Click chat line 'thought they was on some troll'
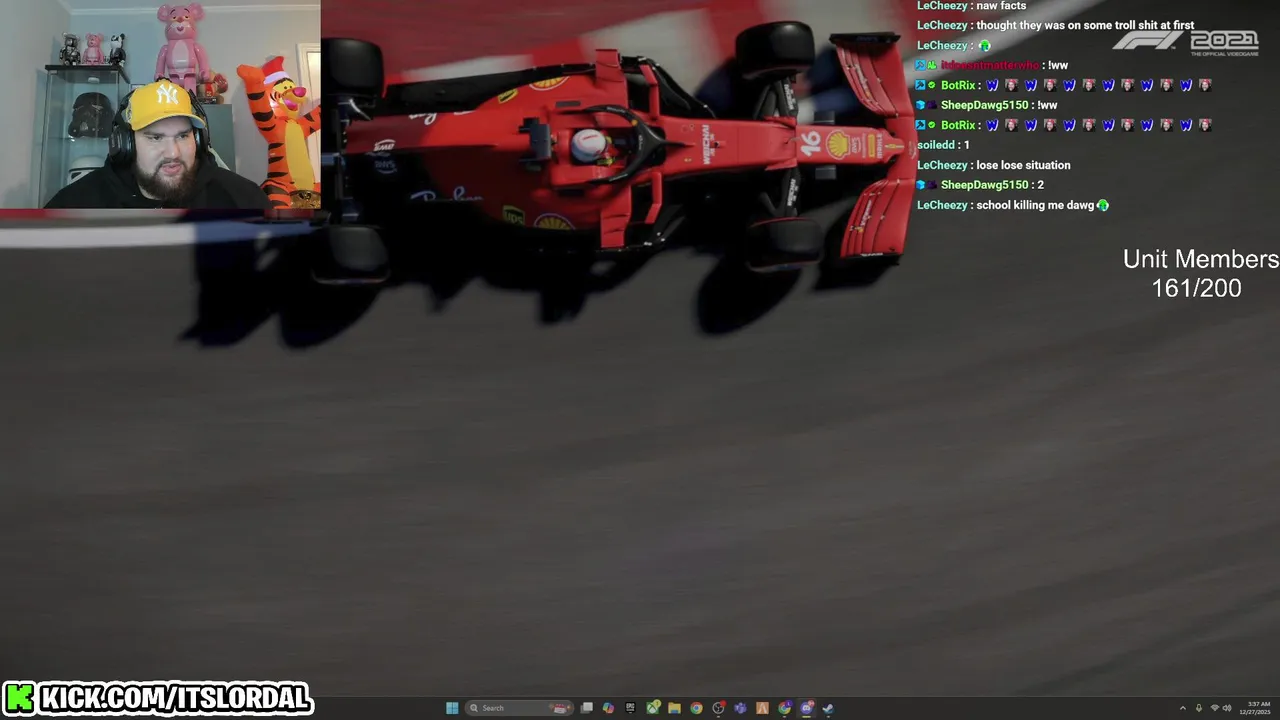The image size is (1280, 720). click(x=1085, y=25)
